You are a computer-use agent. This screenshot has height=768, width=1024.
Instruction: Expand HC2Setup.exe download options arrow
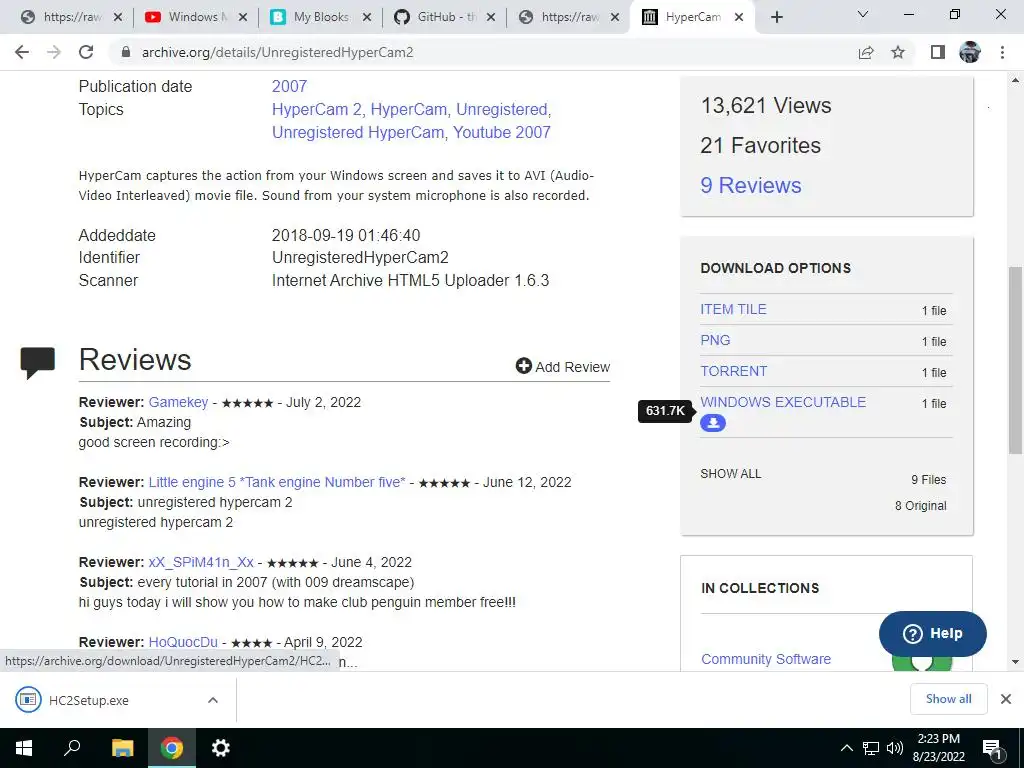click(213, 700)
